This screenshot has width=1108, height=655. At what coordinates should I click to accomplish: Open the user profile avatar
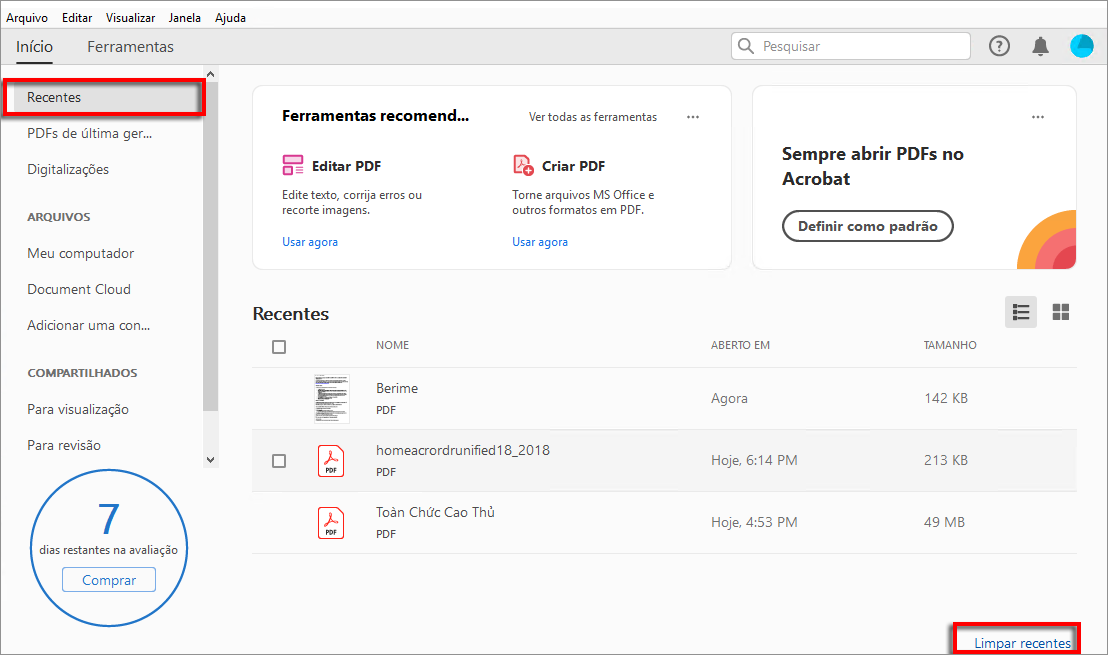(1081, 46)
